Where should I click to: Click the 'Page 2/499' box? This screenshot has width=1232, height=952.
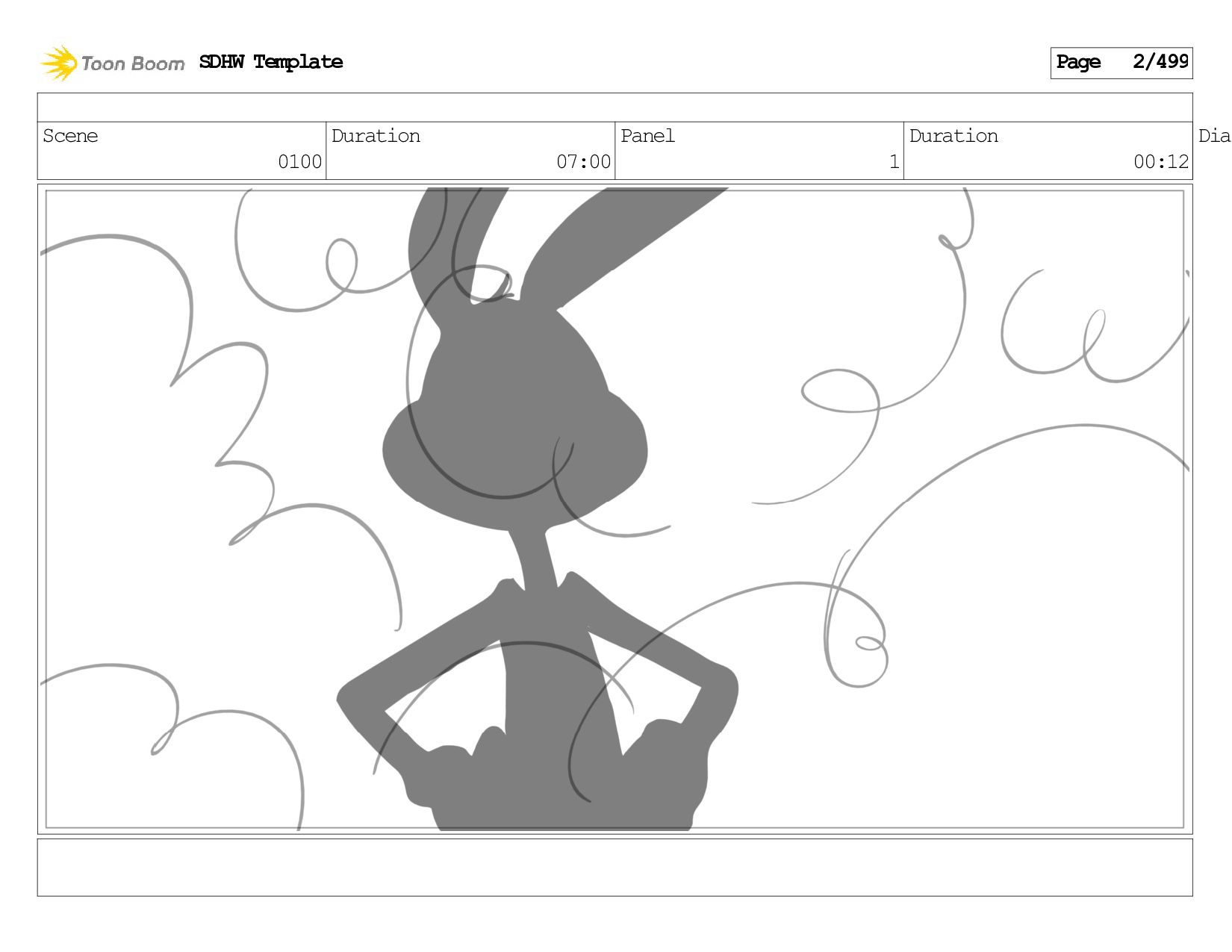[1121, 63]
